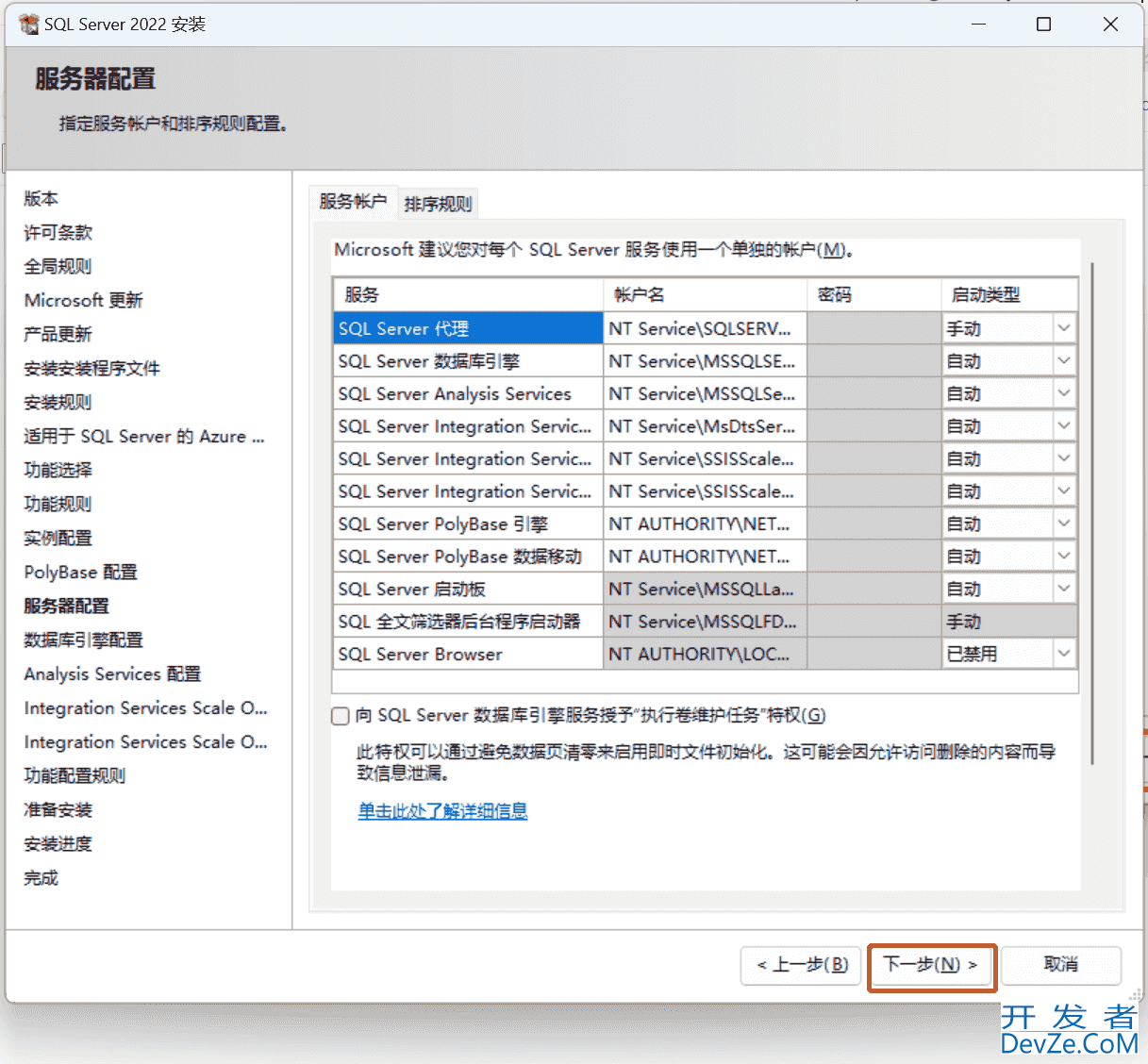Click 服务器配置 step in the sidebar
1148x1064 pixels.
[67, 606]
